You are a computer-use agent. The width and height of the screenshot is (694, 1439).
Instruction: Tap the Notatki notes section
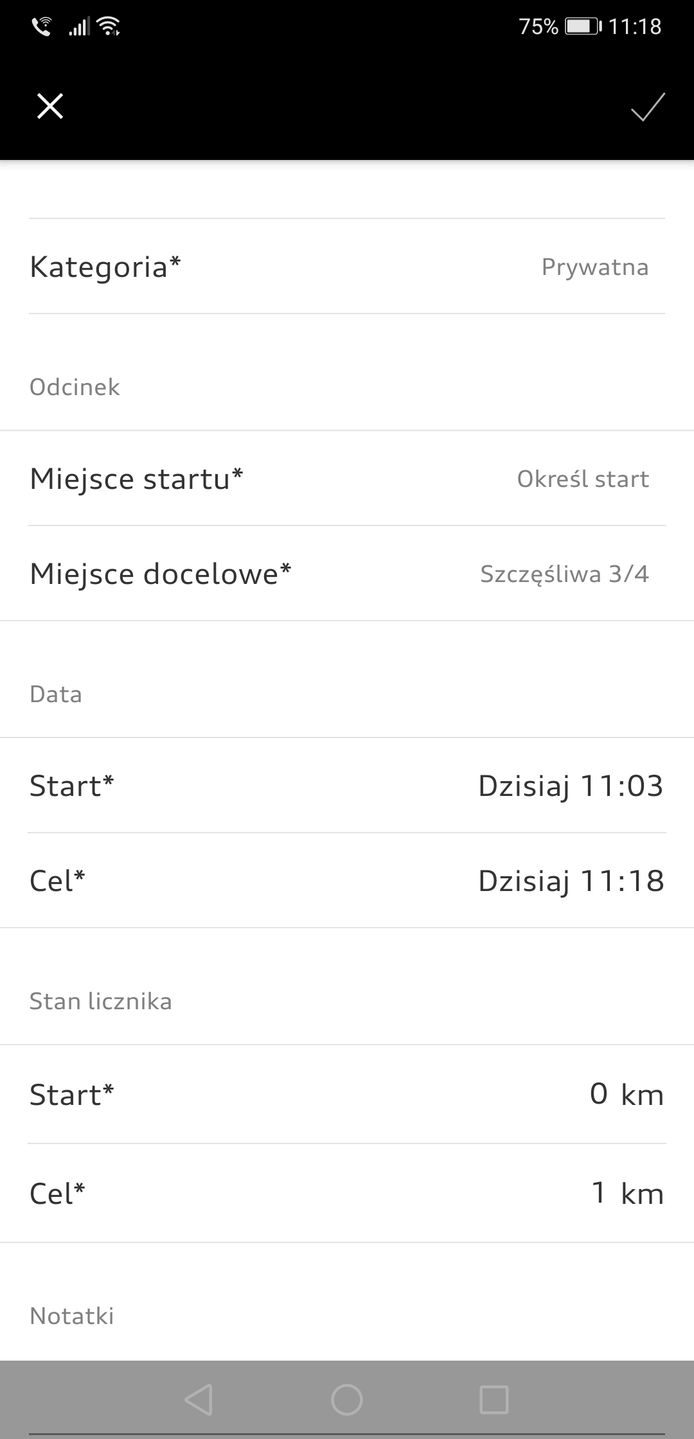(x=72, y=1316)
